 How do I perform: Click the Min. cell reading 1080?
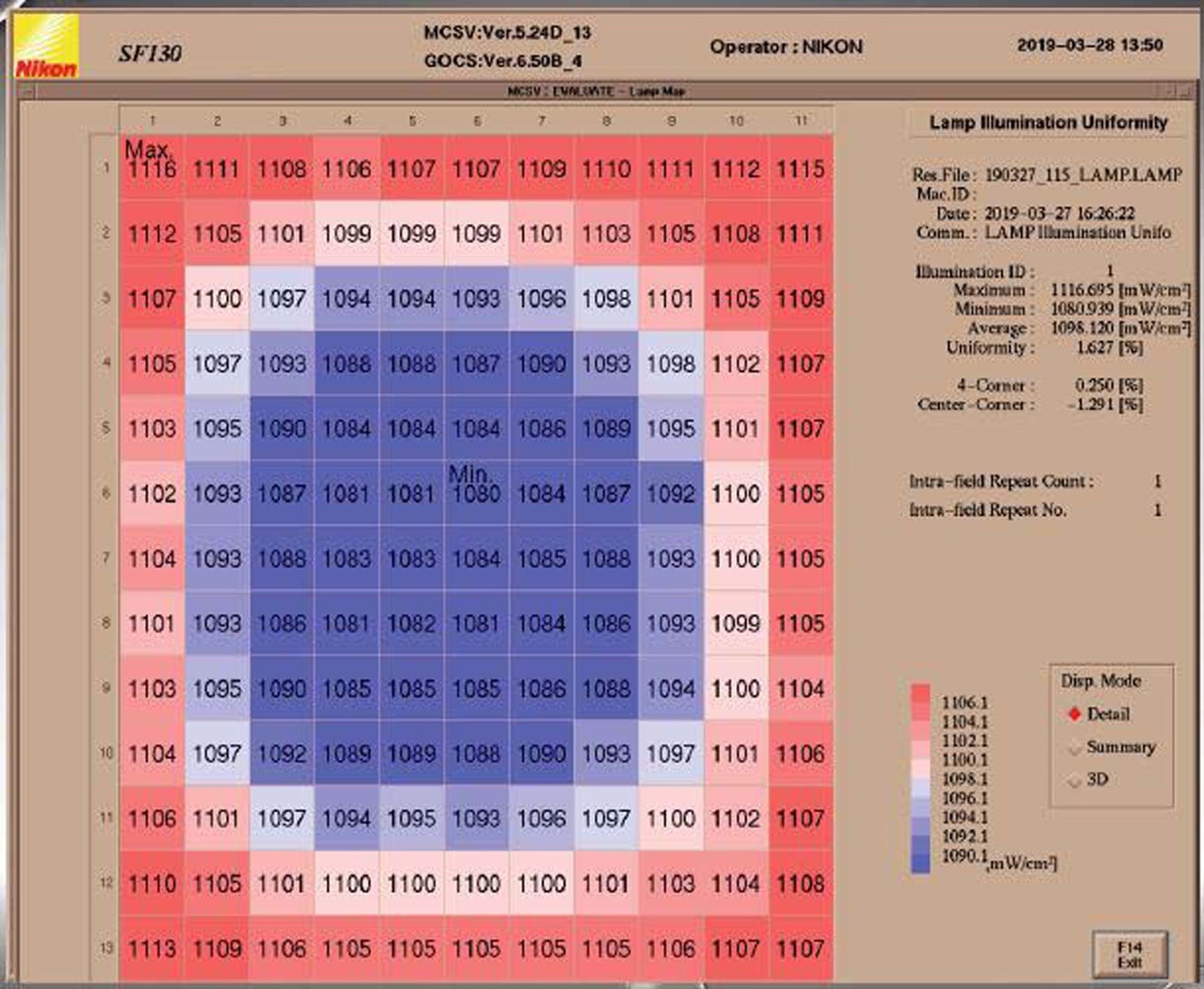coord(477,493)
